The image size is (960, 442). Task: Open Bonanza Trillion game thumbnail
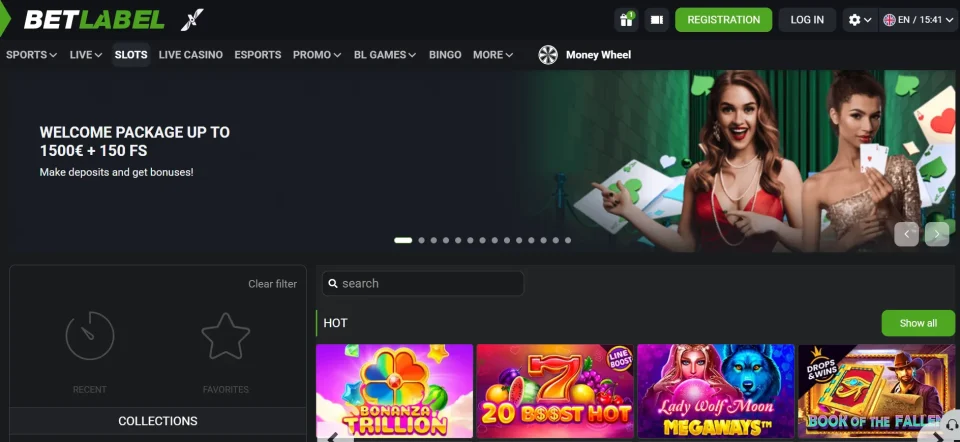(394, 392)
